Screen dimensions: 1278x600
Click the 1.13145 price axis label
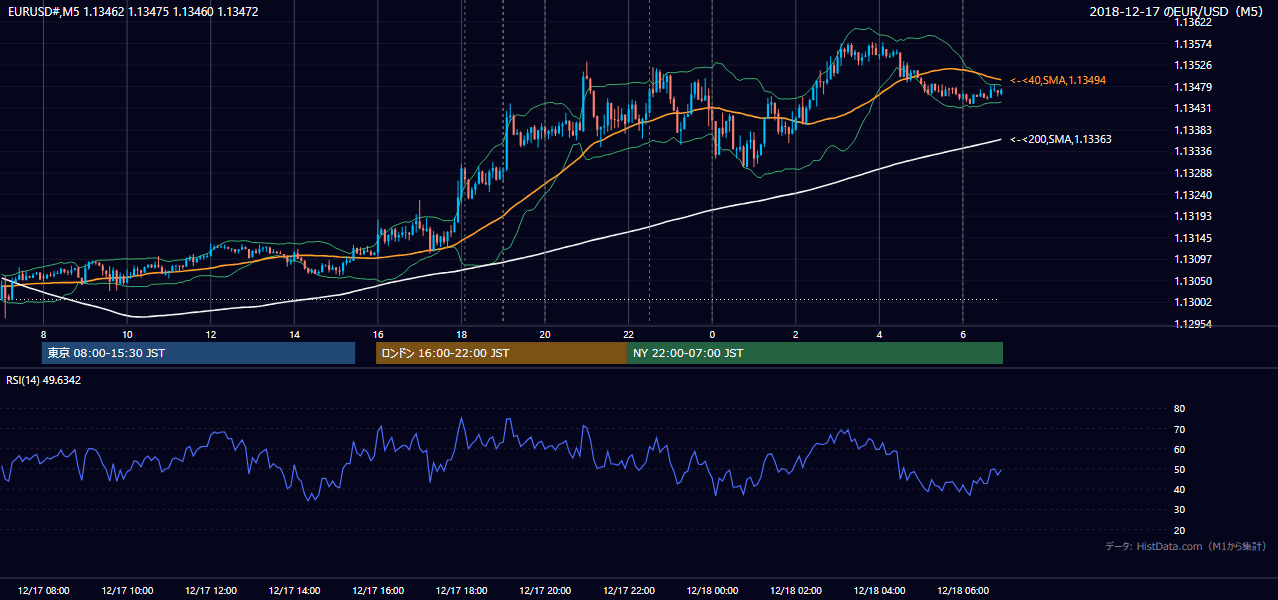tap(1194, 238)
